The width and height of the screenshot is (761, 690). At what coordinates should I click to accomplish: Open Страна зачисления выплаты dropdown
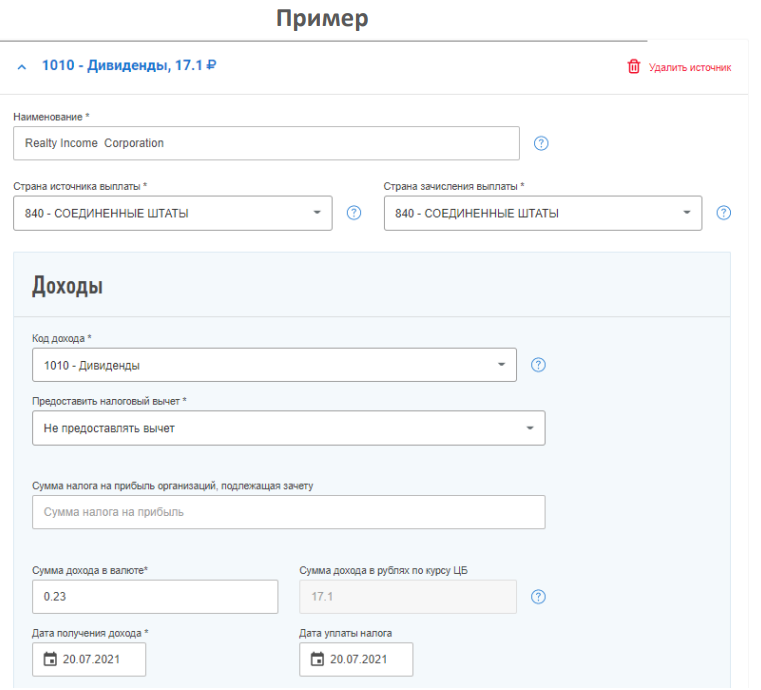coord(543,213)
